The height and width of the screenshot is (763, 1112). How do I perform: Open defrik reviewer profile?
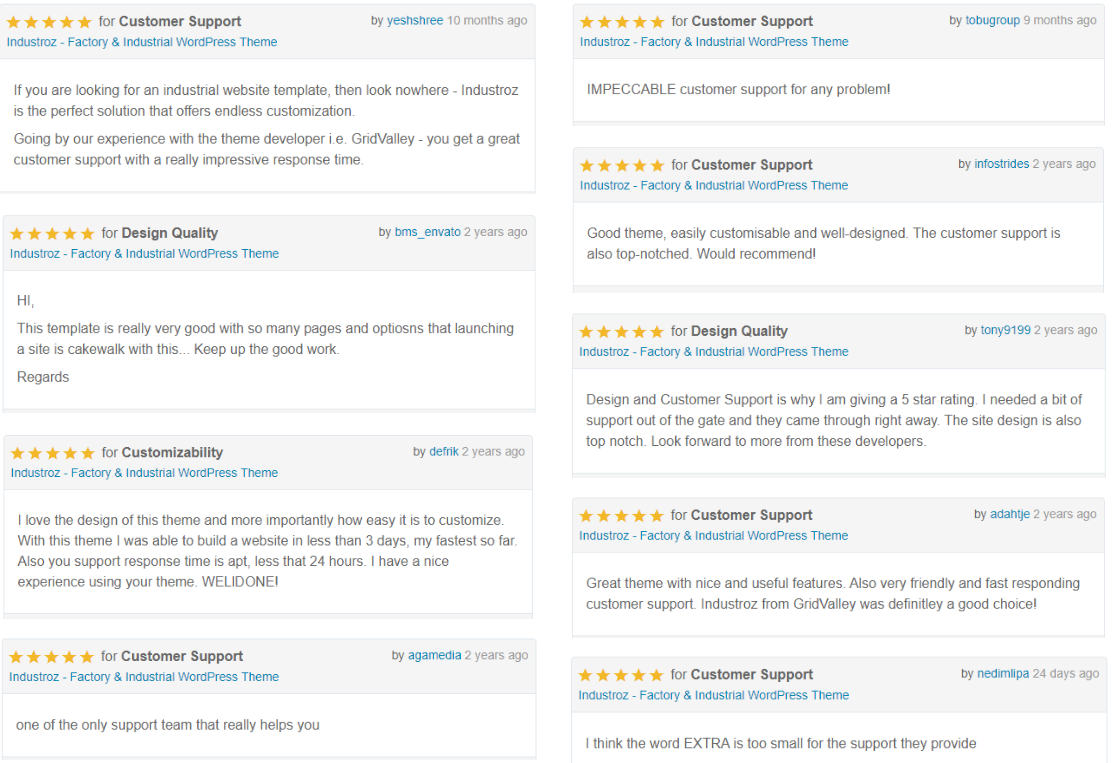click(x=443, y=452)
